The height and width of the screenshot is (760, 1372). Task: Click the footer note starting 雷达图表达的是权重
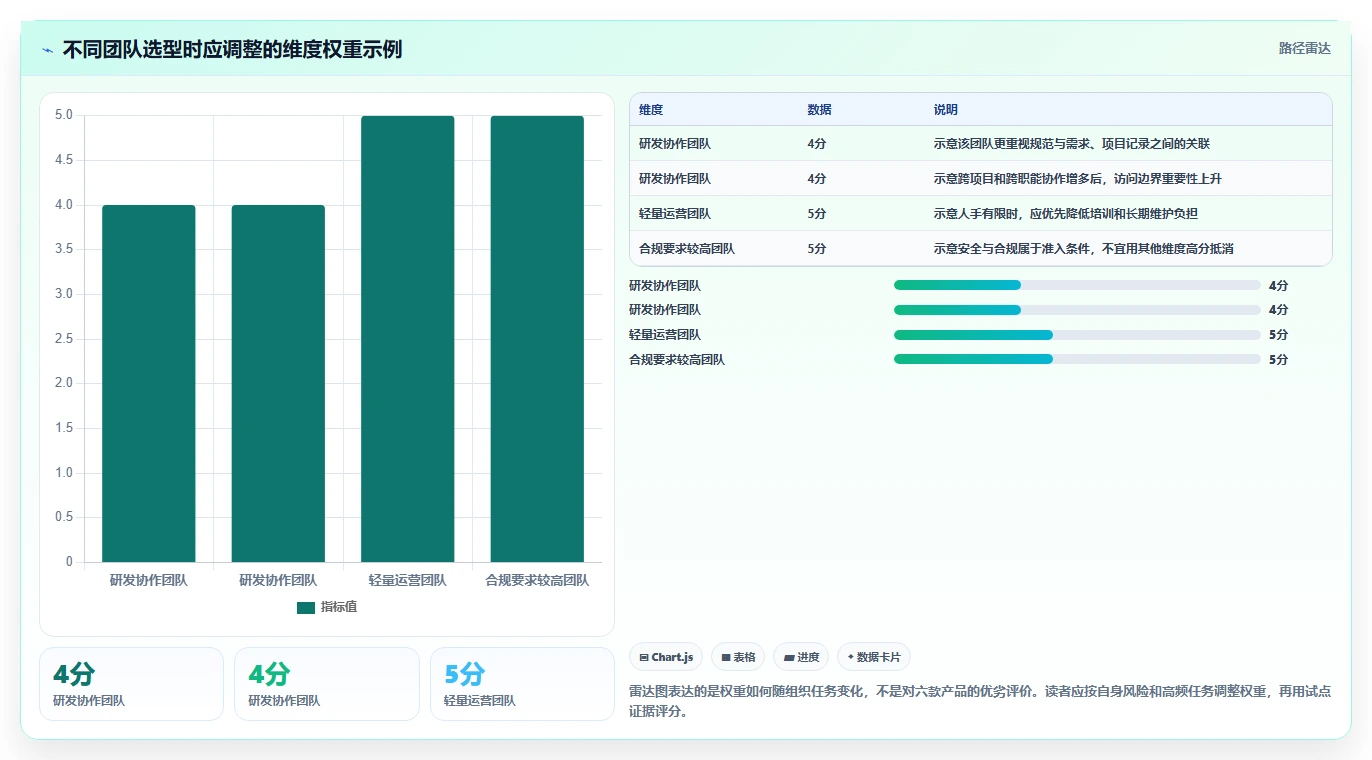(980, 702)
